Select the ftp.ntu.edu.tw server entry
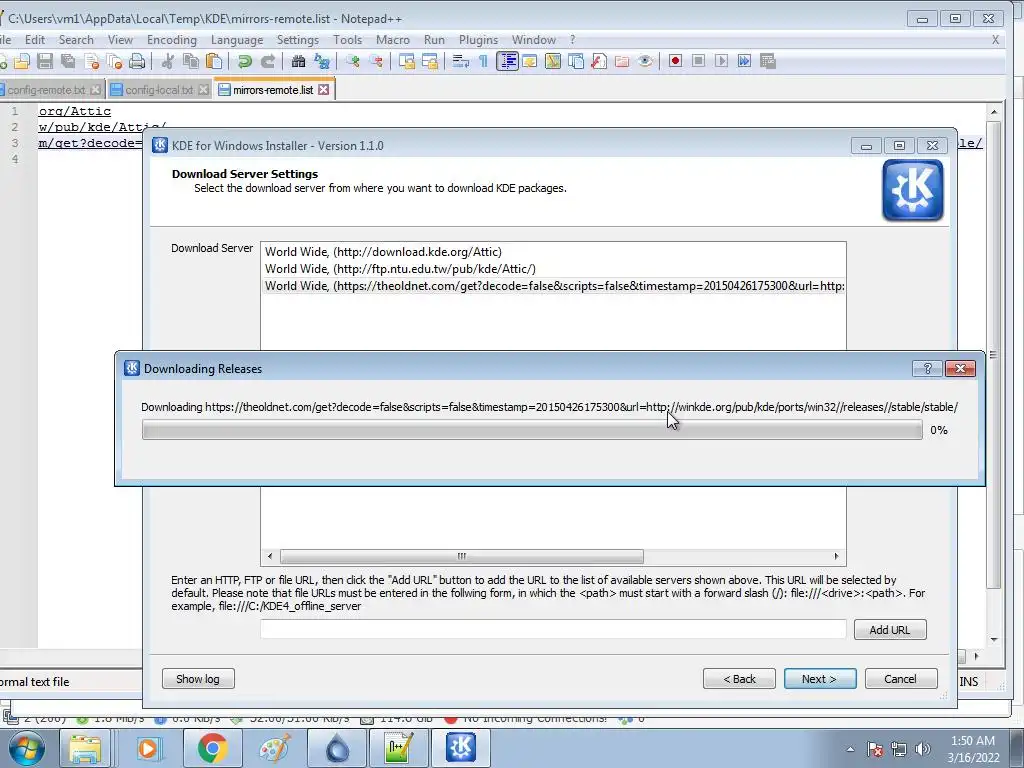Viewport: 1024px width, 768px height. click(x=552, y=269)
